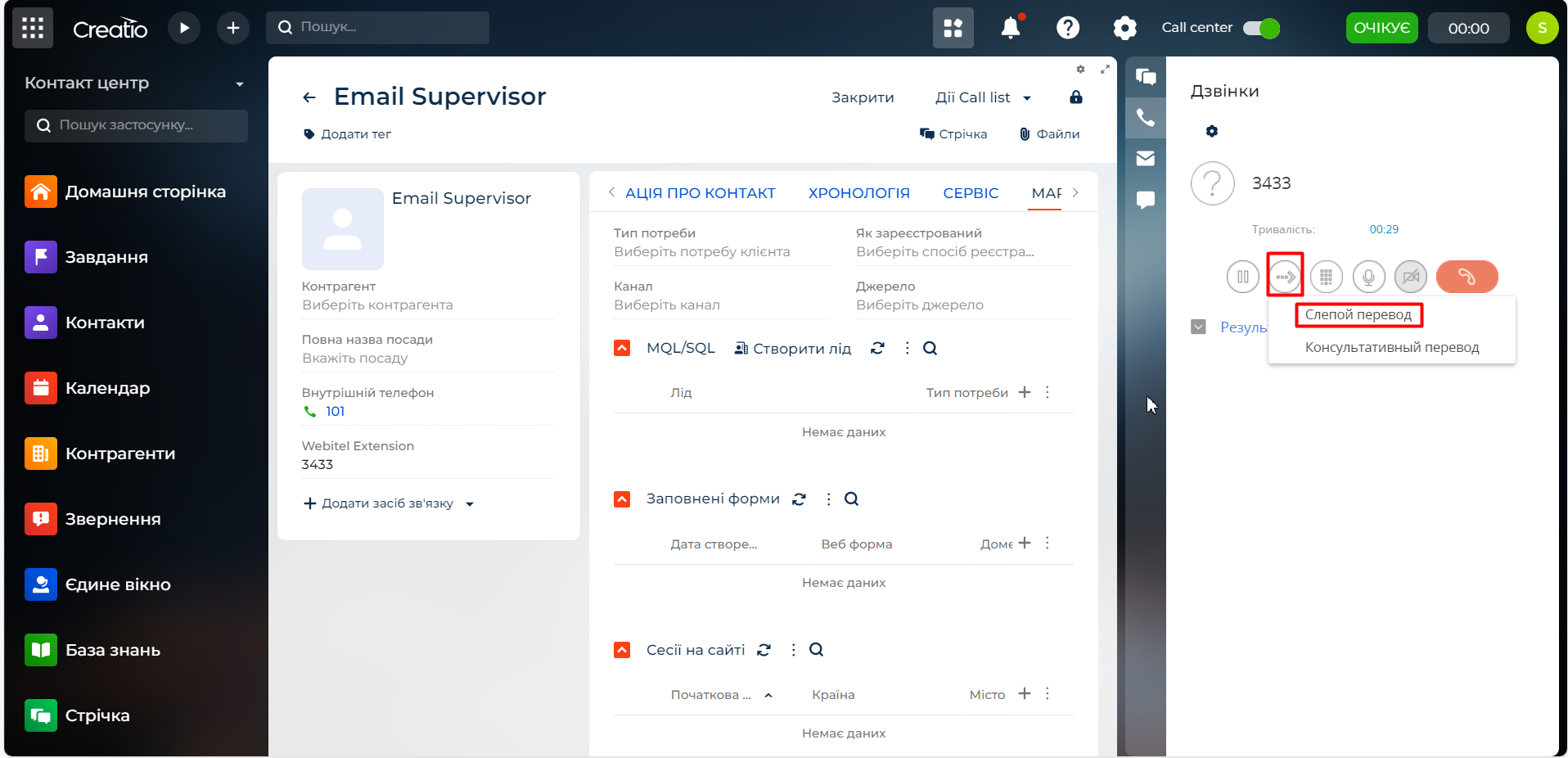Viewport: 1568px width, 758px height.
Task: Select Слепой перевод transfer option
Action: click(x=1358, y=314)
